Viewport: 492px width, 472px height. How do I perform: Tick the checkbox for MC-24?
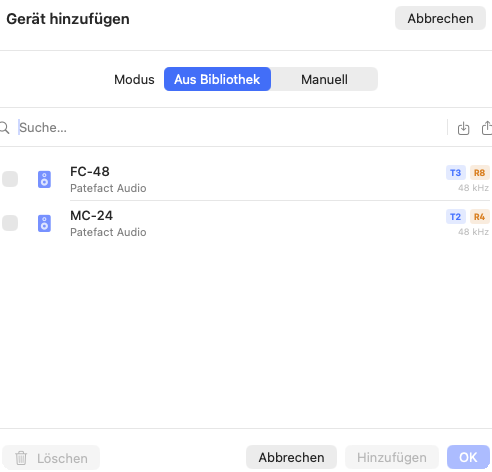10,223
